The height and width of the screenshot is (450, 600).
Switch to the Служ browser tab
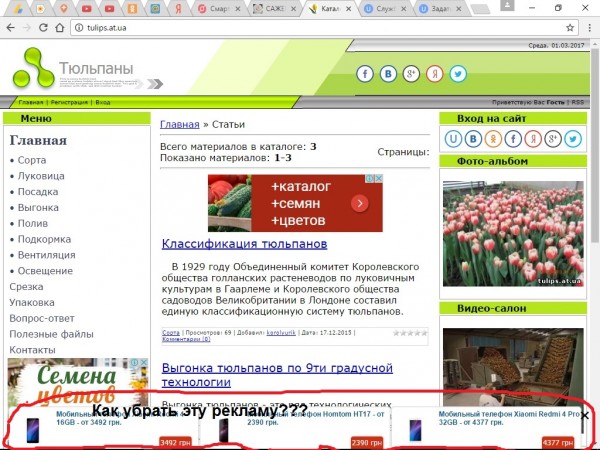point(385,9)
